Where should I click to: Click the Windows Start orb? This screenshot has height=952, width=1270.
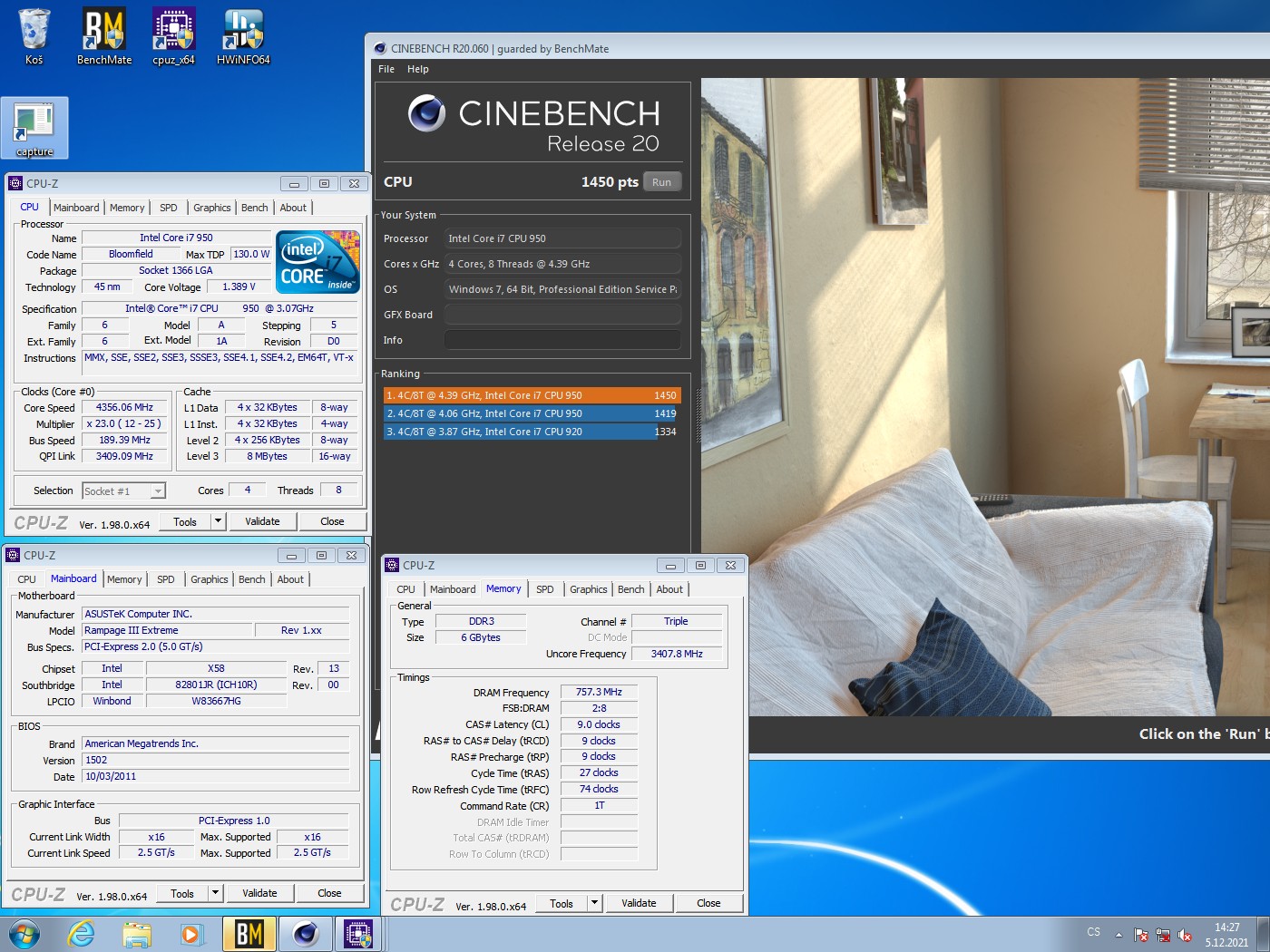pos(24,934)
